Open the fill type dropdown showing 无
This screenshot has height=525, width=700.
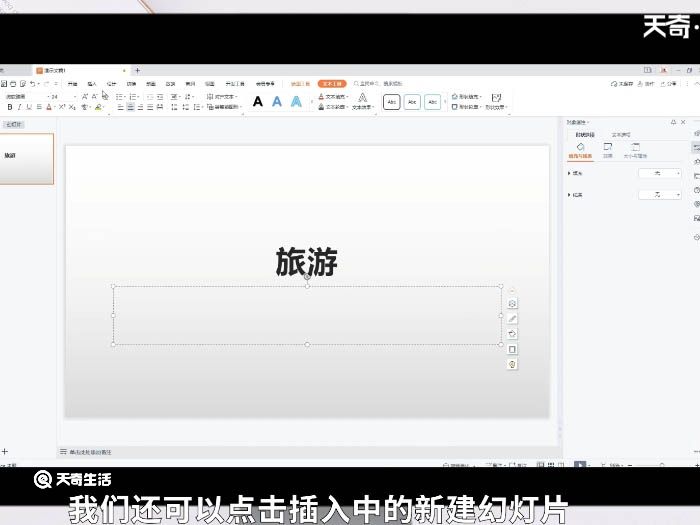(x=660, y=173)
